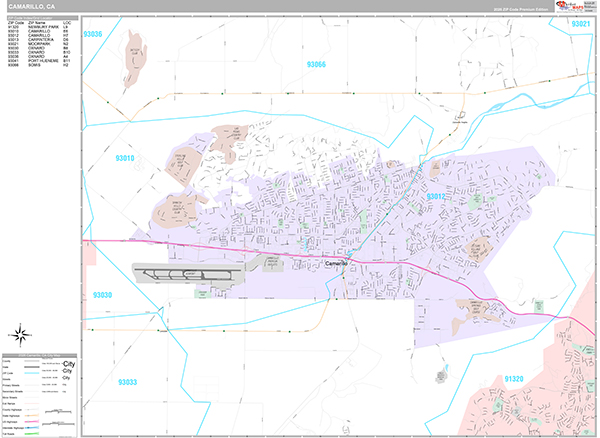
Task: Click the 93021 ZIP label on map
Action: point(583,23)
